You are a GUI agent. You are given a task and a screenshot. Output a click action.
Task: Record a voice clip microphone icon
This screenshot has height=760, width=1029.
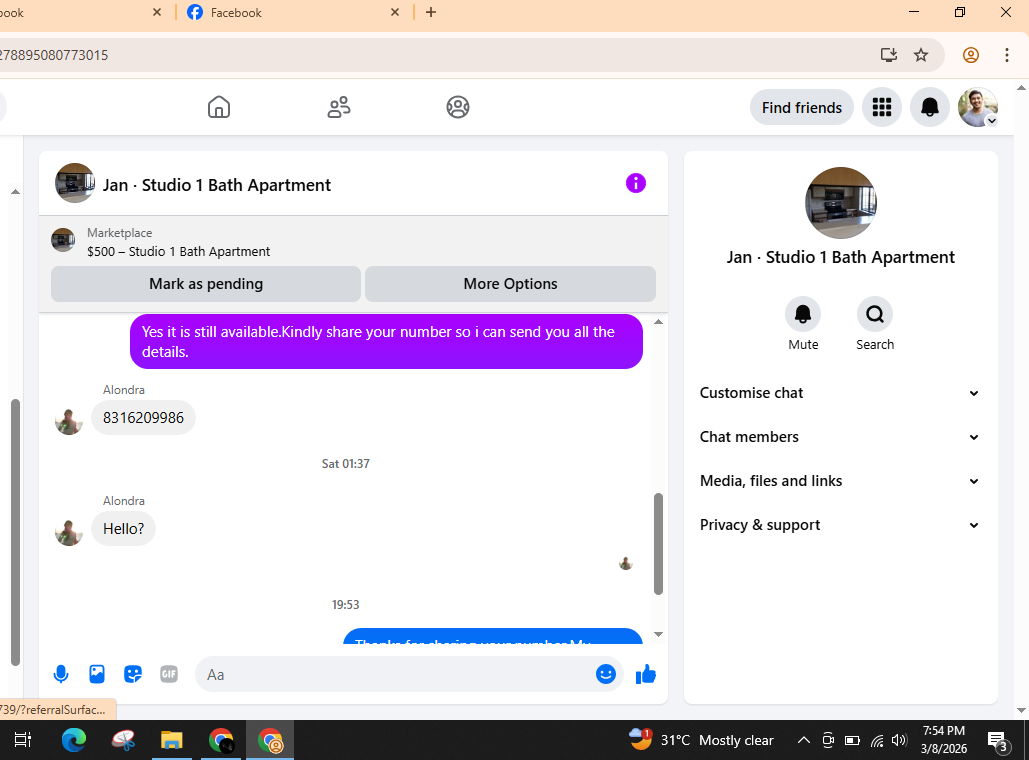61,674
